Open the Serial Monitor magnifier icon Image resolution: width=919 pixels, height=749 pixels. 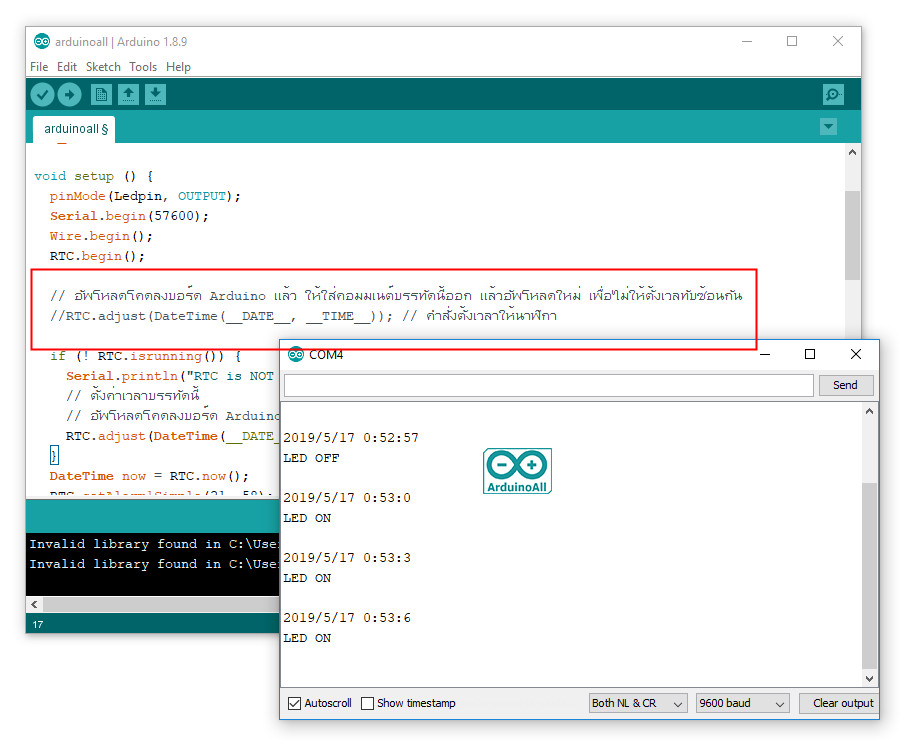click(833, 94)
